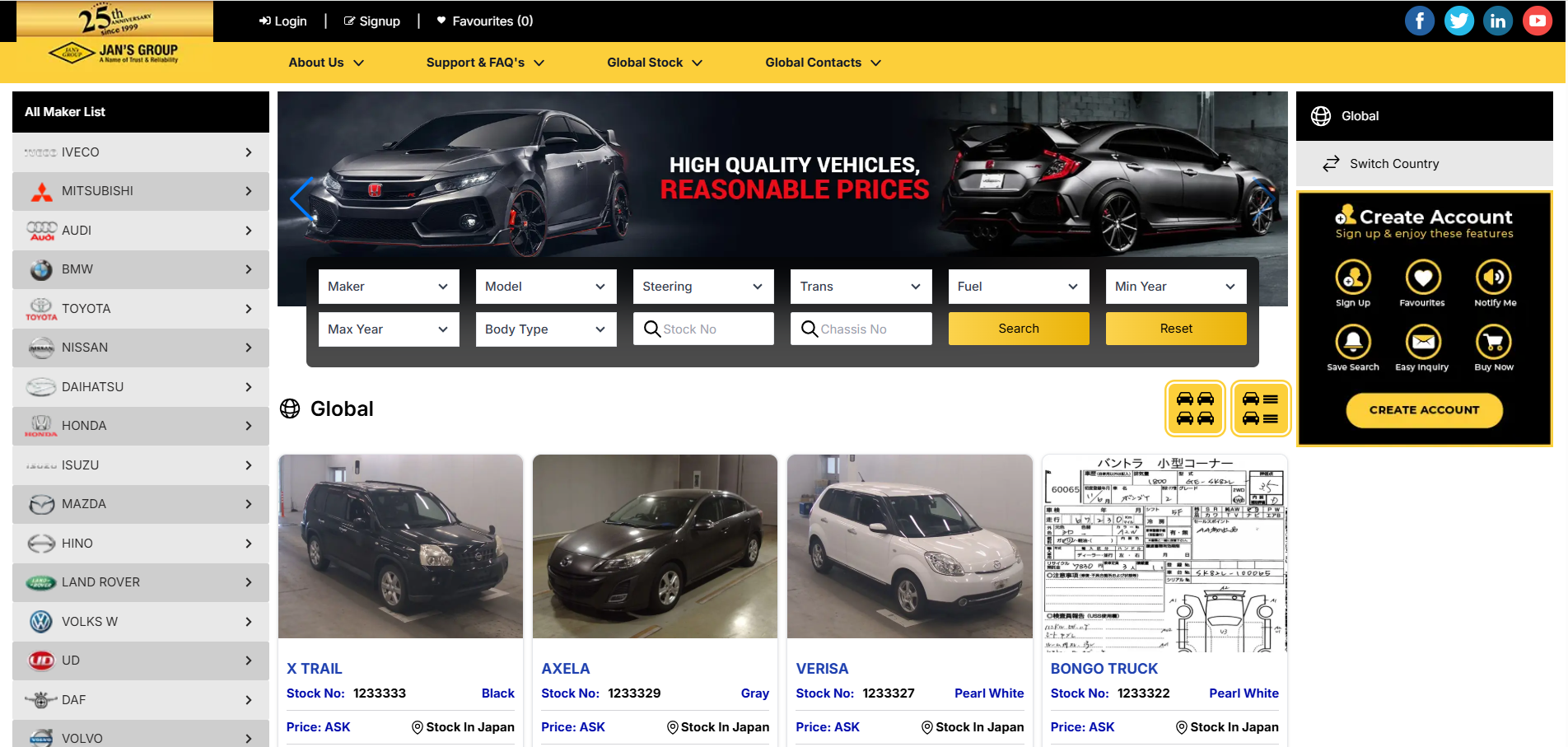
Task: Expand the NISSAN maker row
Action: tap(141, 348)
